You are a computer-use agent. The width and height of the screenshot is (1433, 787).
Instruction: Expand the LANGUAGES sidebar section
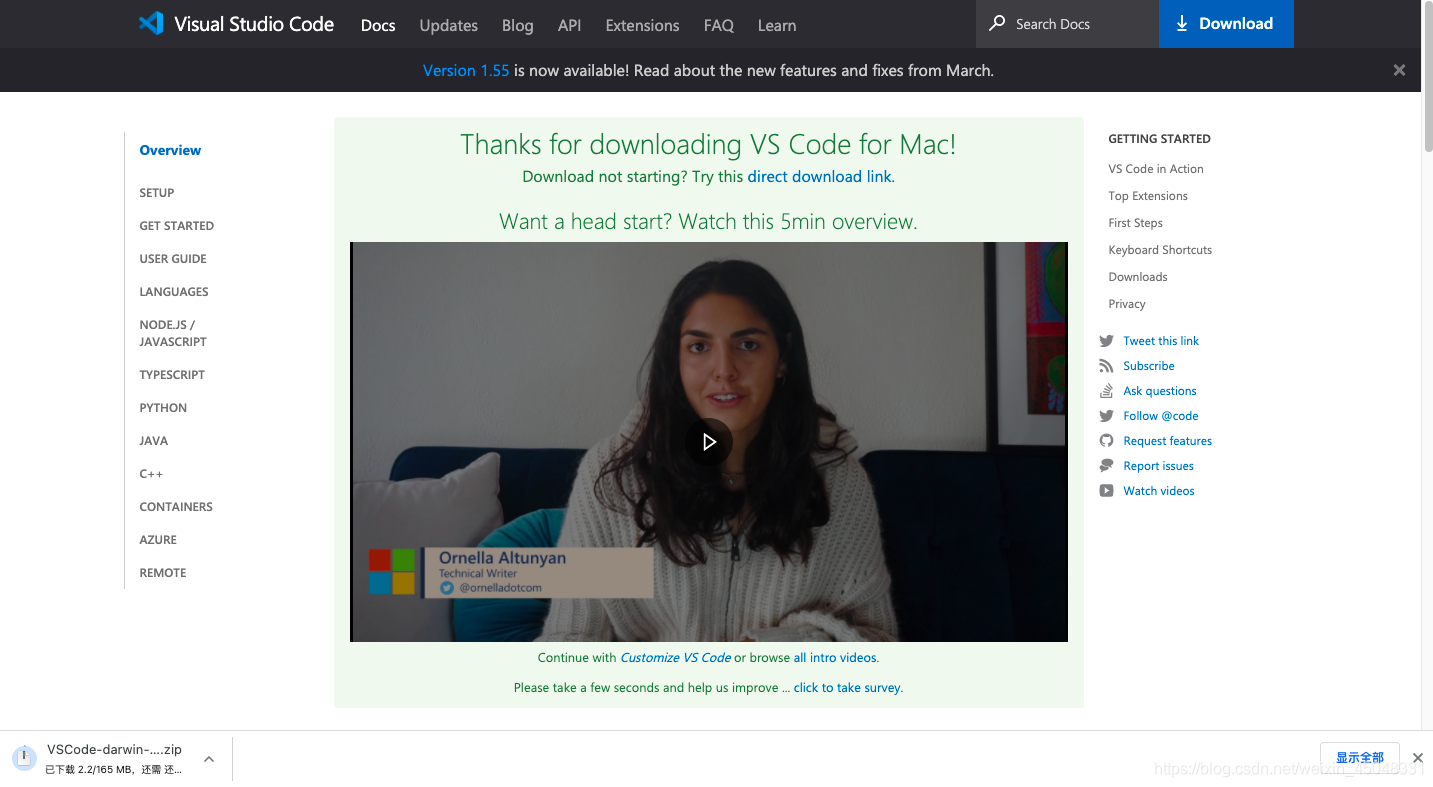tap(174, 291)
